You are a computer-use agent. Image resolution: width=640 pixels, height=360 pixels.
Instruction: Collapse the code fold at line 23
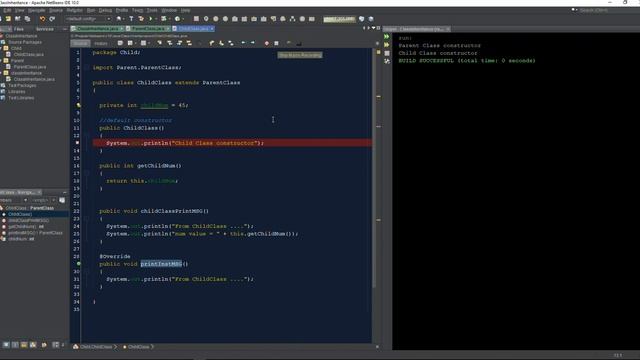pyautogui.click(x=87, y=219)
